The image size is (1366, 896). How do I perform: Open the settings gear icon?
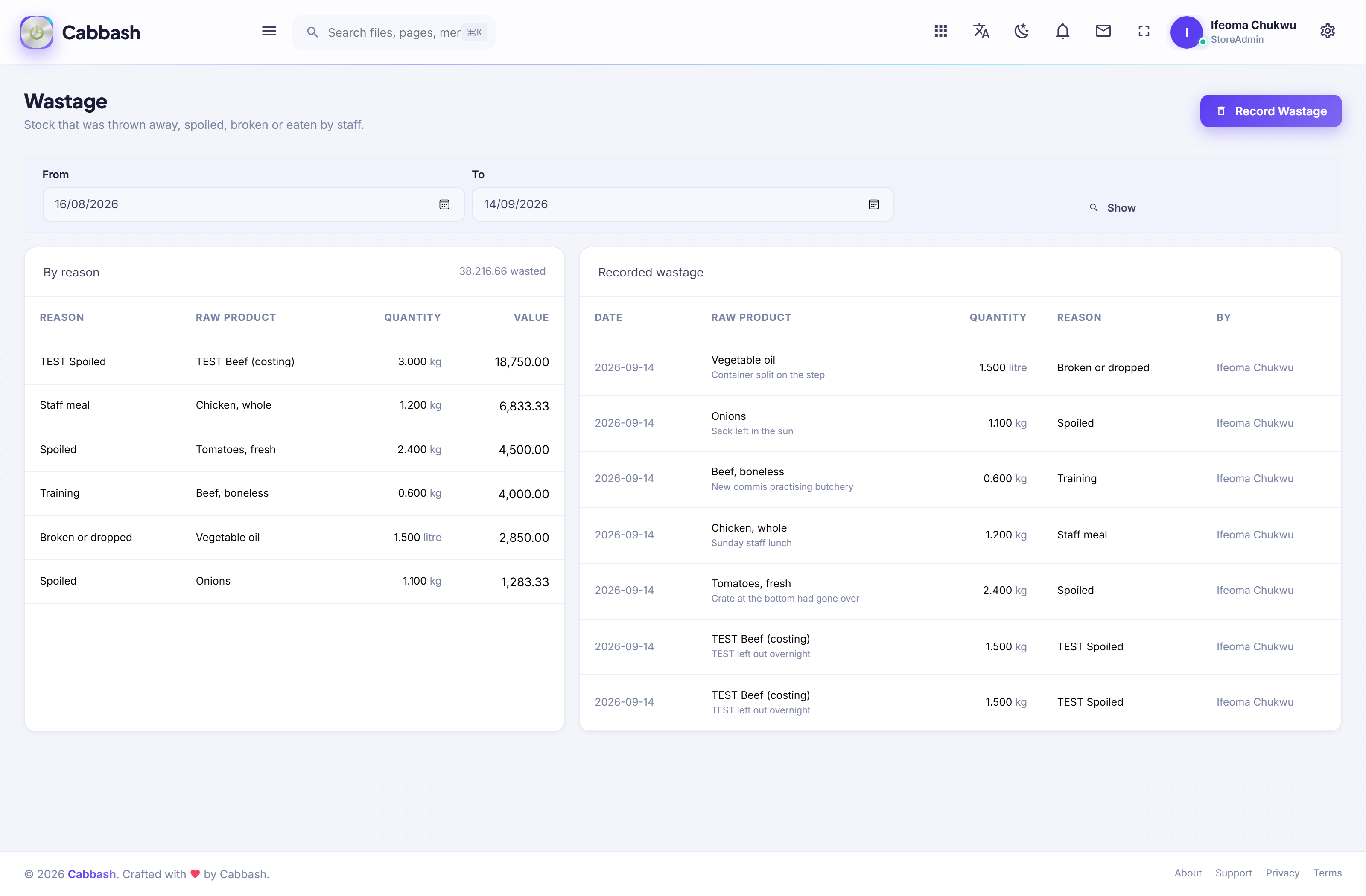(x=1328, y=32)
